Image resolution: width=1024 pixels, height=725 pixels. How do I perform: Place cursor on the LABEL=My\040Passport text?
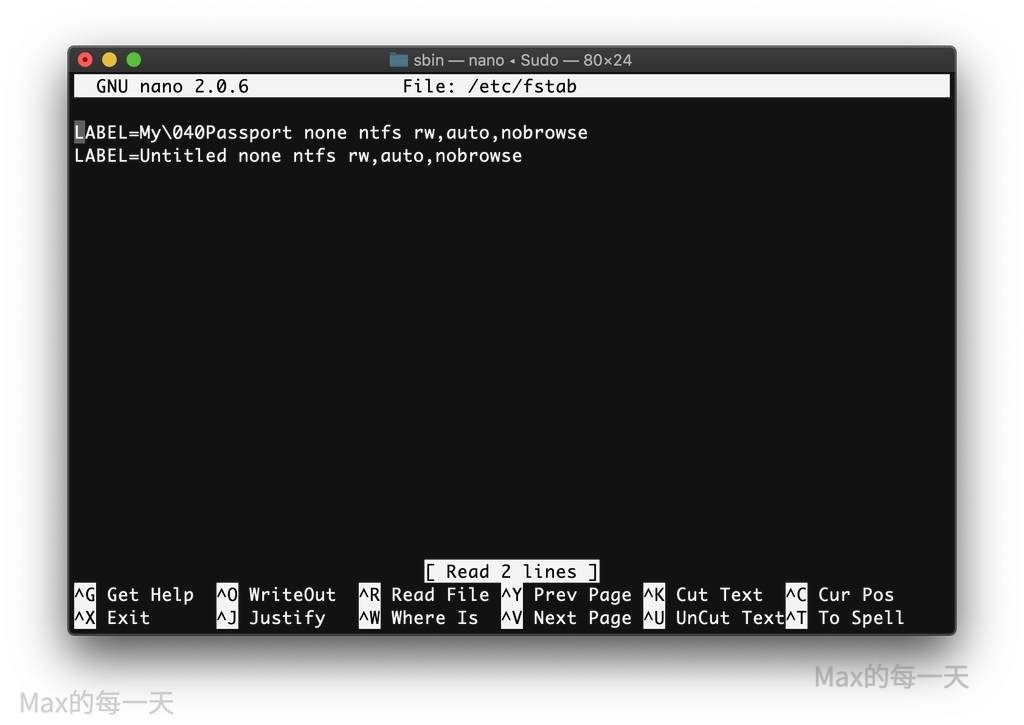pyautogui.click(x=184, y=133)
